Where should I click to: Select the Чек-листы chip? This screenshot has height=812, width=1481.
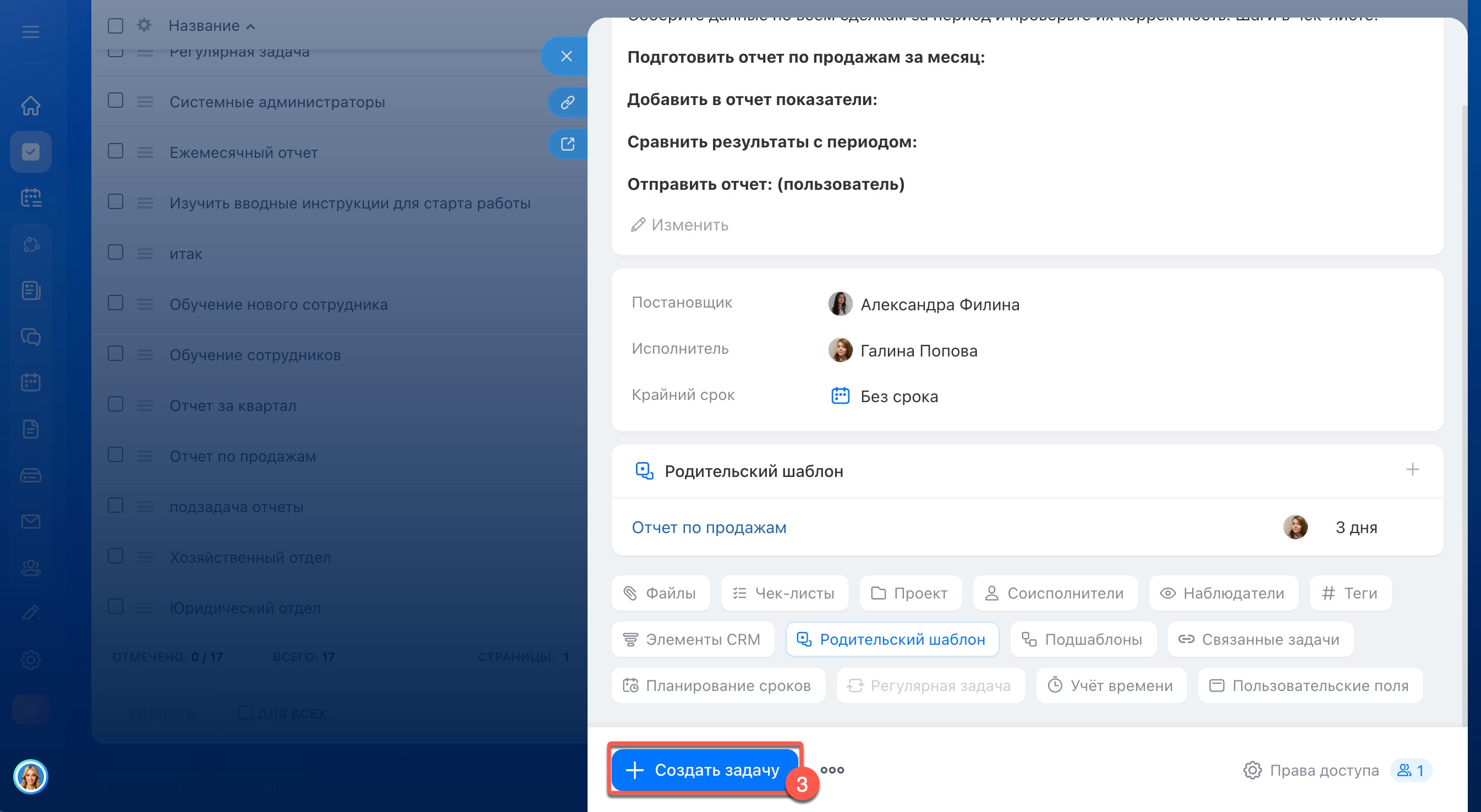click(x=784, y=593)
